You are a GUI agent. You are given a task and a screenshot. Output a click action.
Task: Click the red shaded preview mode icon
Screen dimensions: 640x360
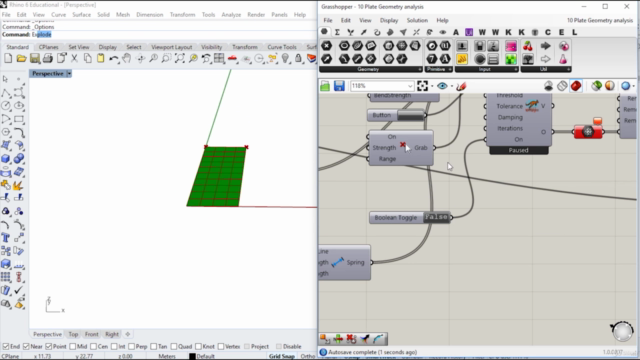point(576,86)
